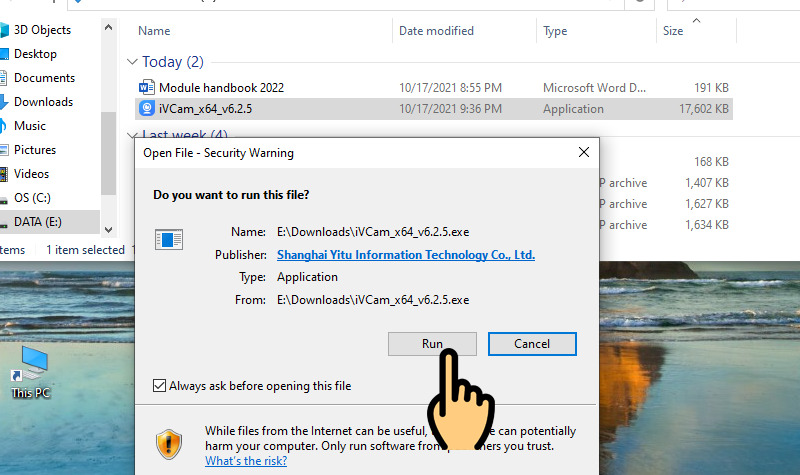Open Desktop folder in the sidebar

pos(35,54)
